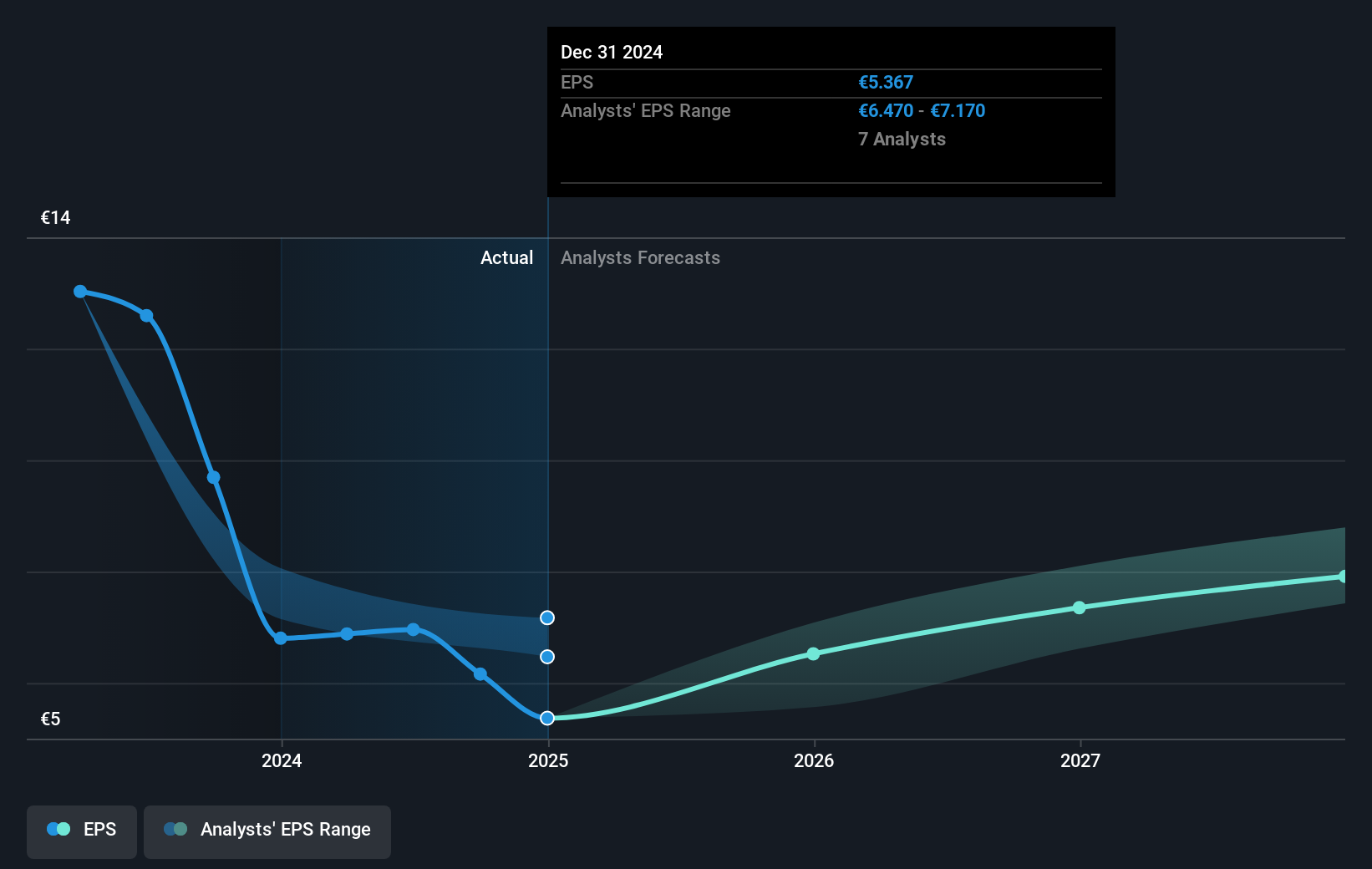Click the €14 y-axis label

point(56,218)
